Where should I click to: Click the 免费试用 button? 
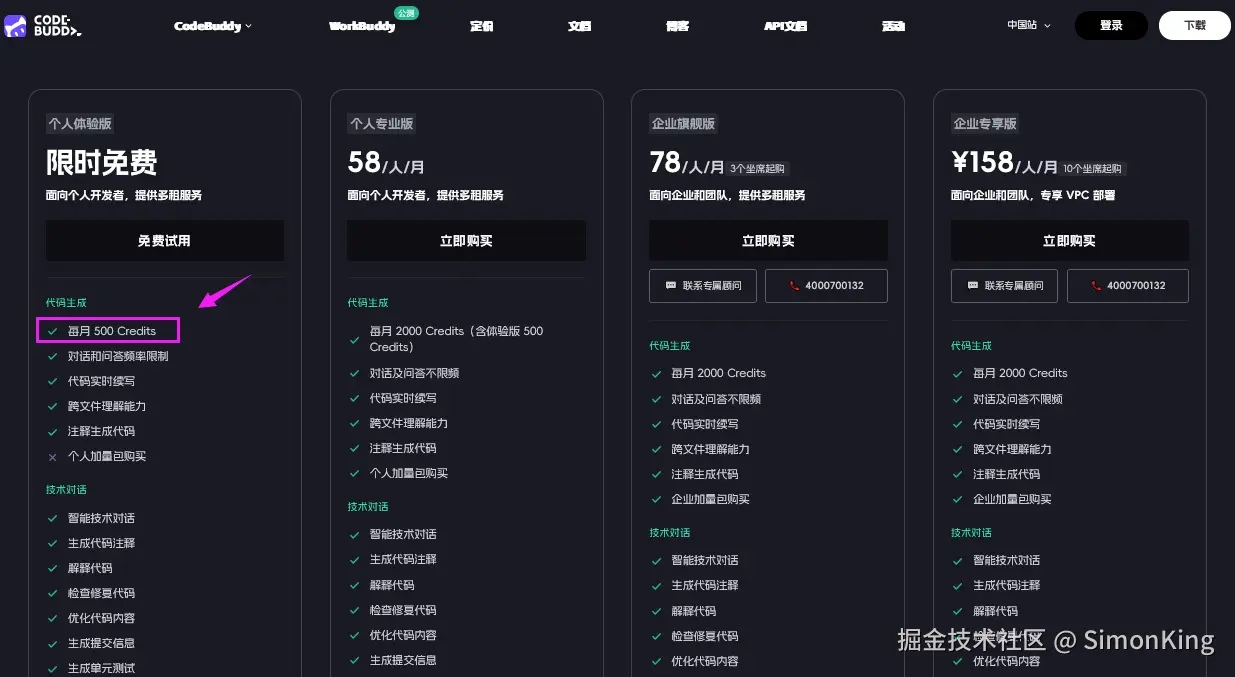point(165,241)
